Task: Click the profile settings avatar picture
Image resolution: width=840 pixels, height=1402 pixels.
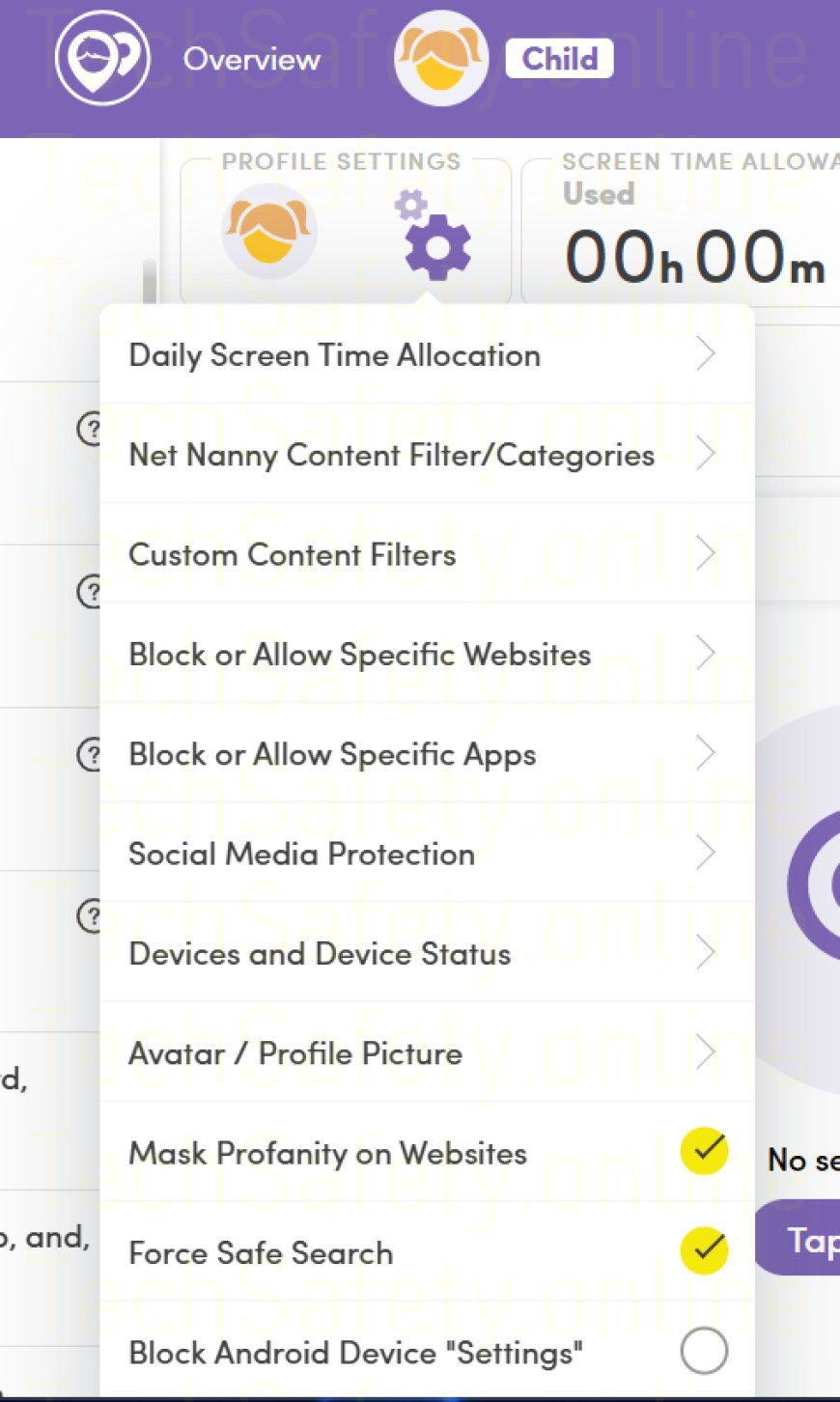Action: (x=268, y=232)
